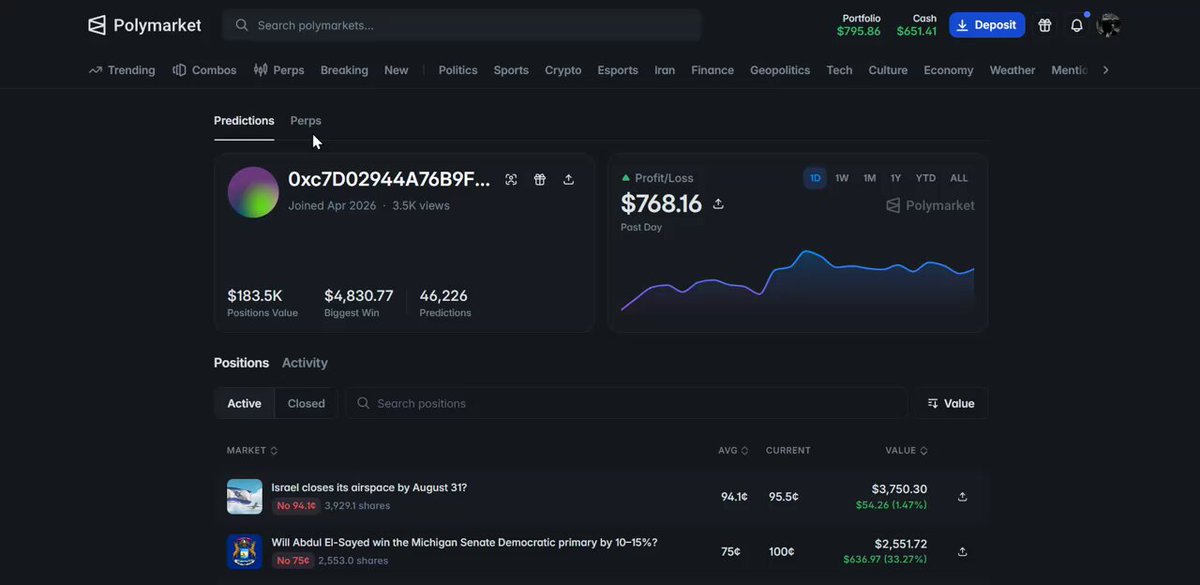This screenshot has width=1200, height=585.
Task: Open the Geopolitics category
Action: coord(780,70)
